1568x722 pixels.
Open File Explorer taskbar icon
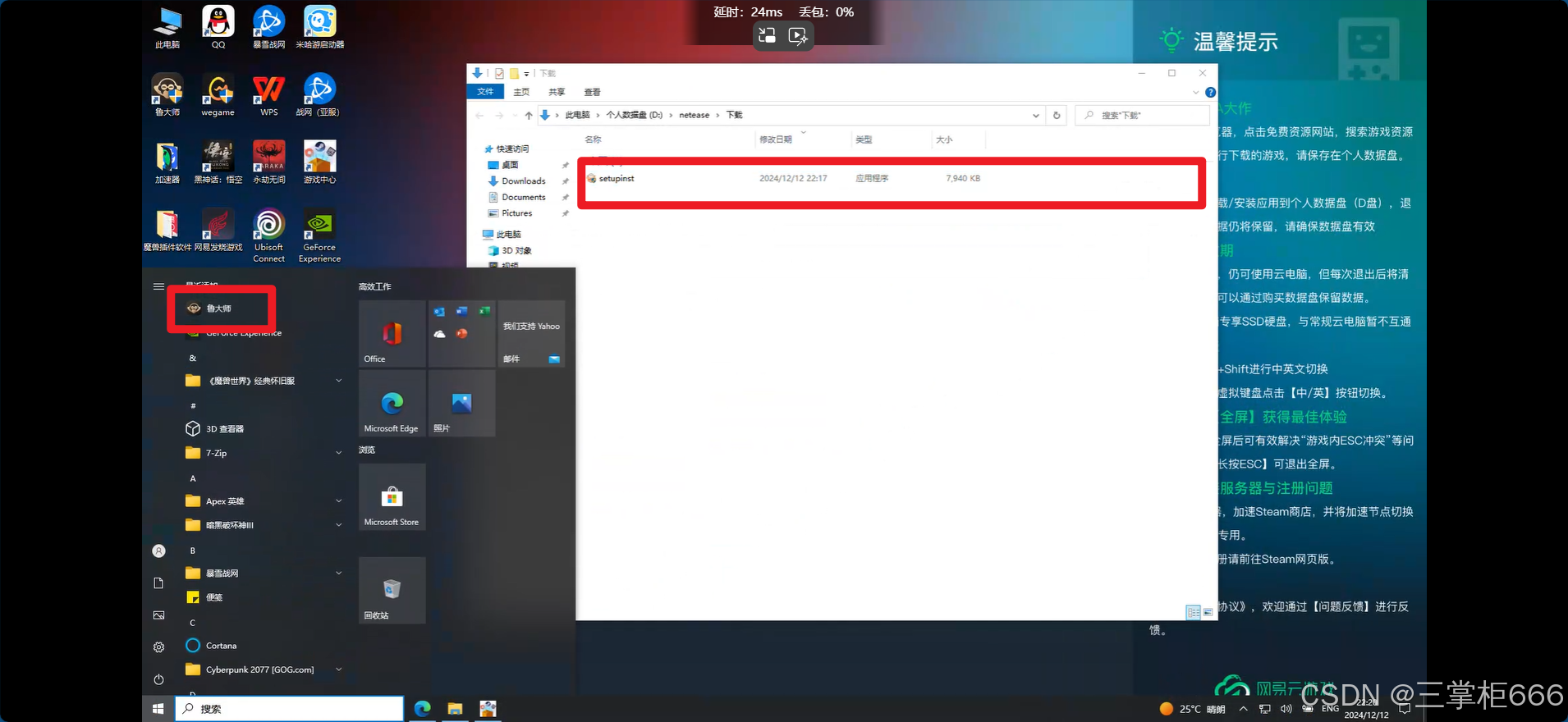(455, 709)
